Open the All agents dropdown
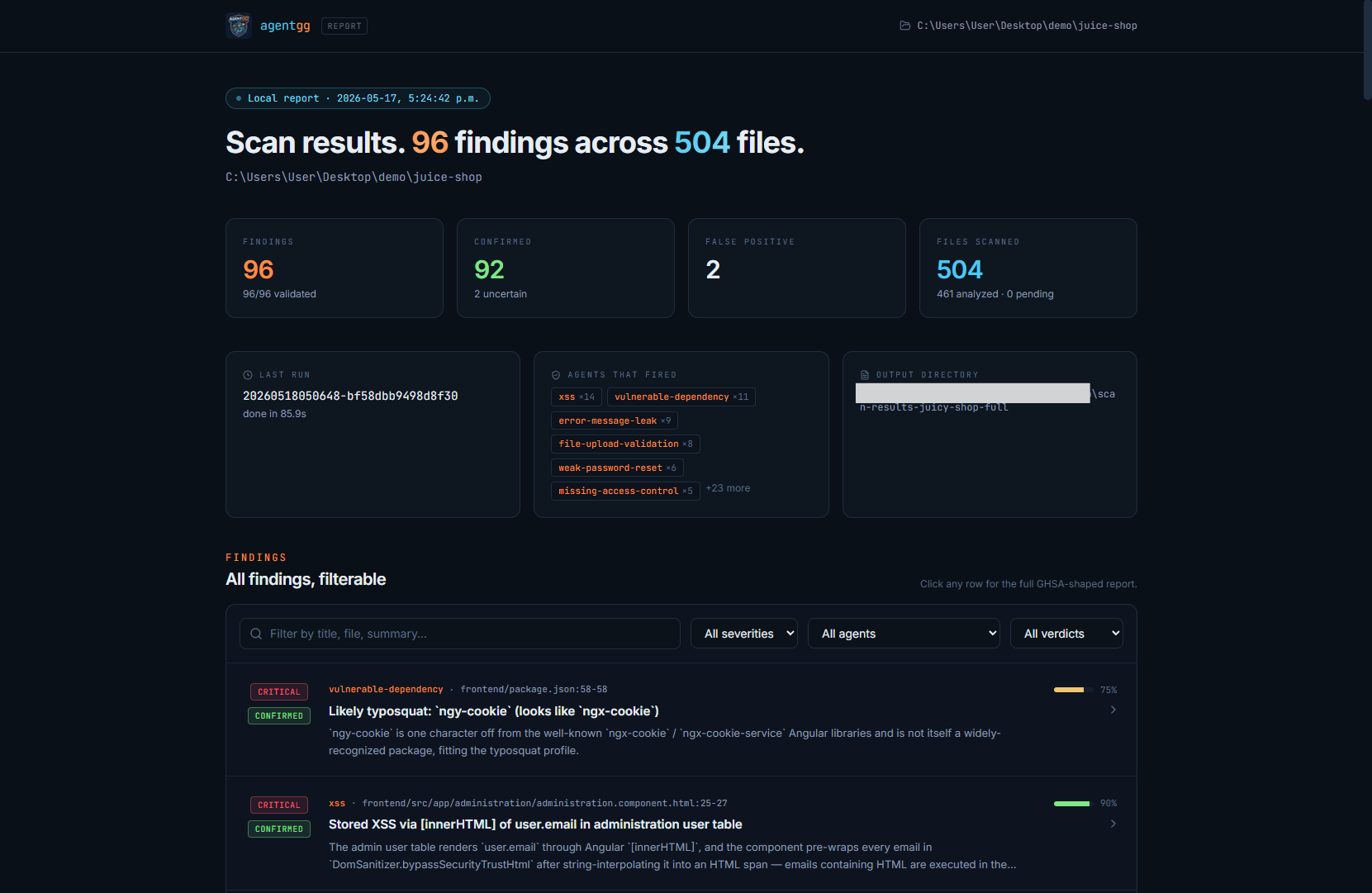The height and width of the screenshot is (893, 1372). point(904,634)
